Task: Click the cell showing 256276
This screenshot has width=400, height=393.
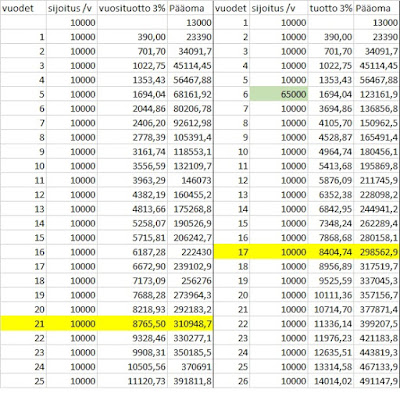Action: 190,281
